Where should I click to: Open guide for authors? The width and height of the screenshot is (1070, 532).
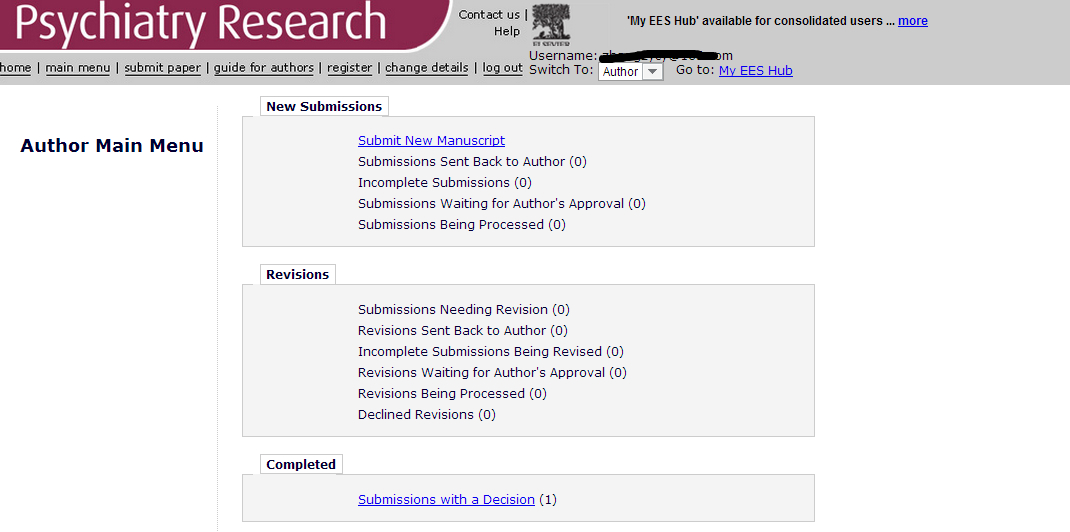(x=264, y=68)
